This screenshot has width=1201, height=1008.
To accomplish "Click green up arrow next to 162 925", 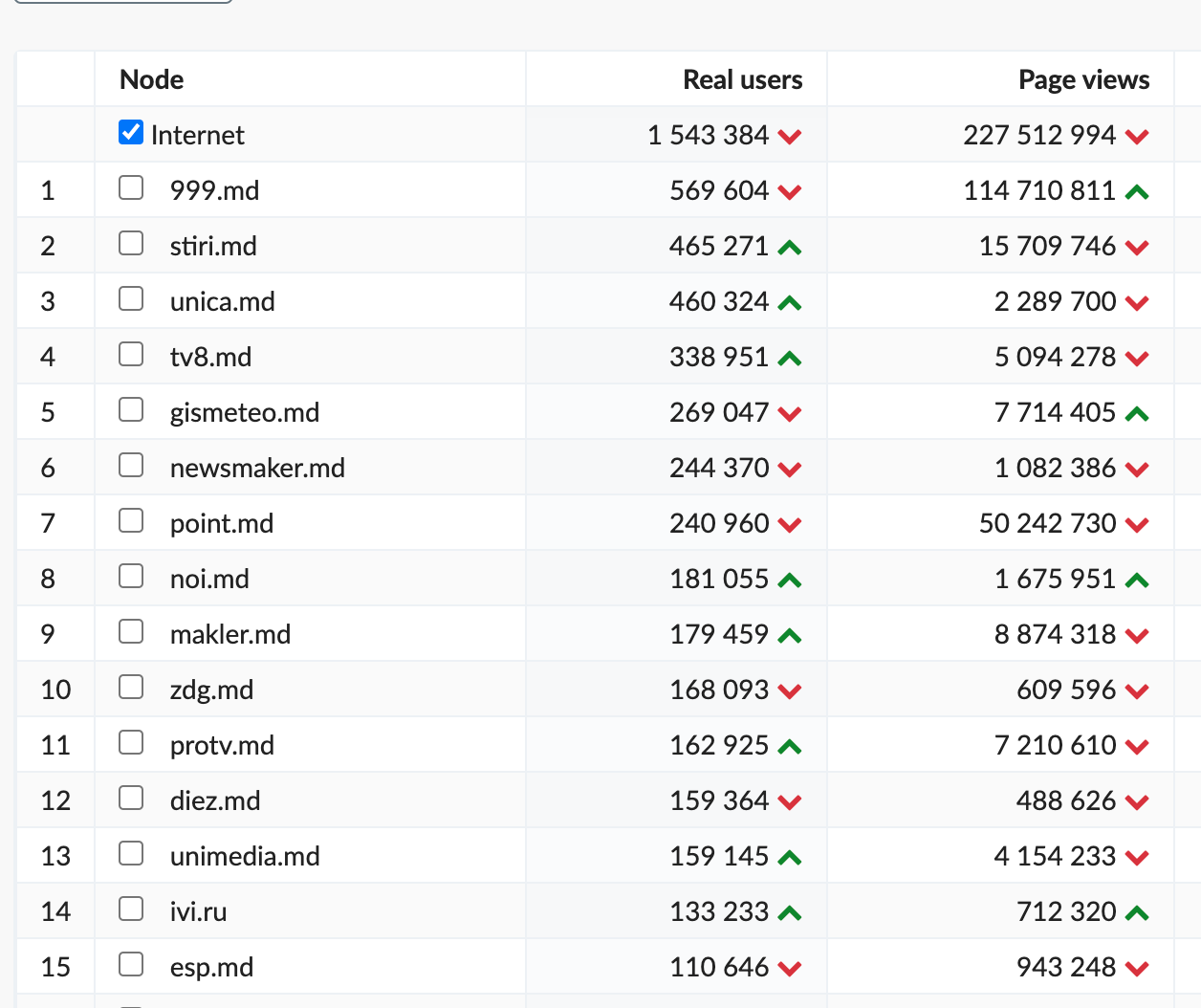I will [790, 747].
